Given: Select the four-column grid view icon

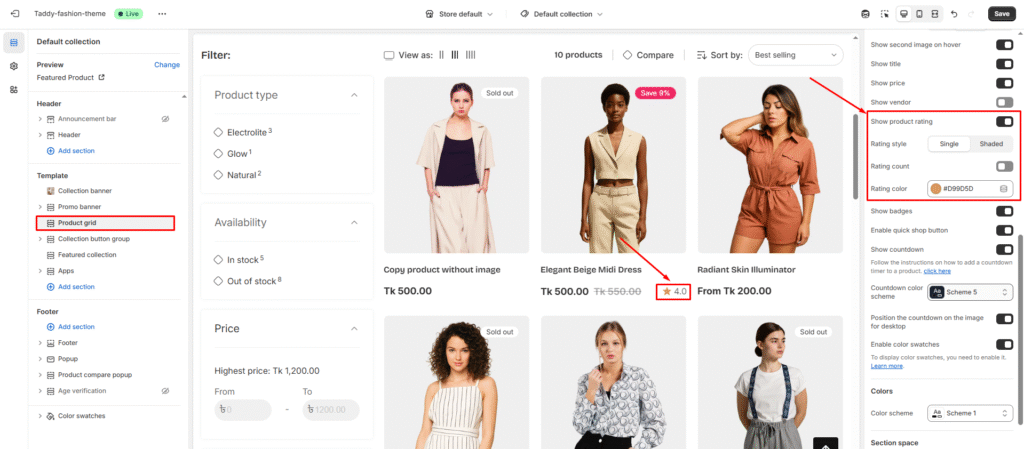Looking at the screenshot, I should pos(470,55).
